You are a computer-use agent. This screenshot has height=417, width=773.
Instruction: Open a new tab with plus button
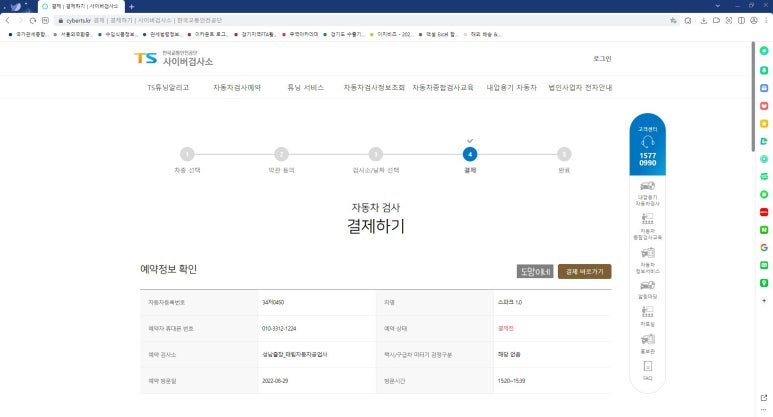[x=132, y=6]
